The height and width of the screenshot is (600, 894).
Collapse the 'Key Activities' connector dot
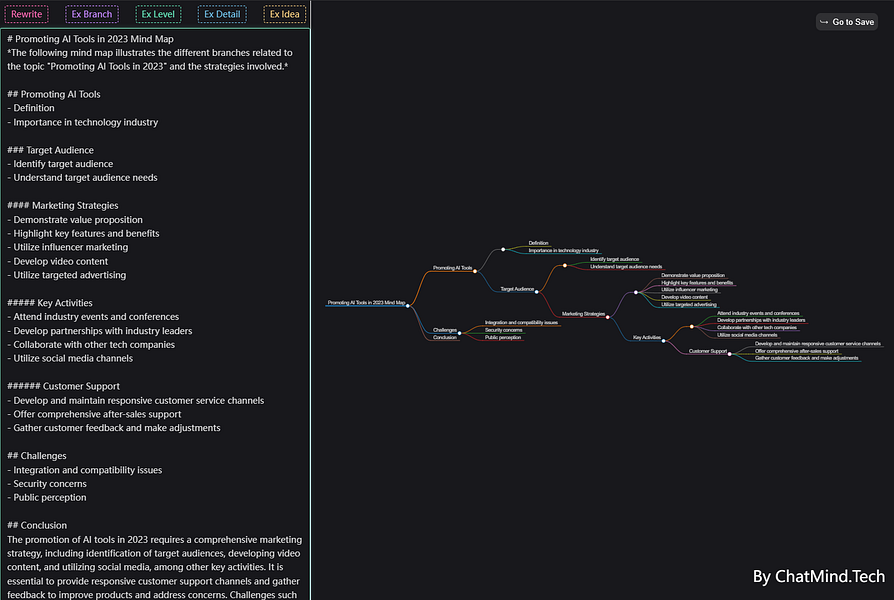[x=693, y=326]
